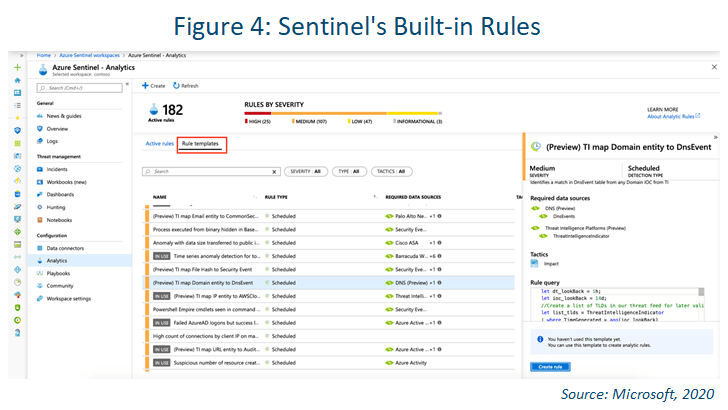Viewport: 728px width, 410px height.
Task: Open Notebooks page
Action: (x=59, y=220)
